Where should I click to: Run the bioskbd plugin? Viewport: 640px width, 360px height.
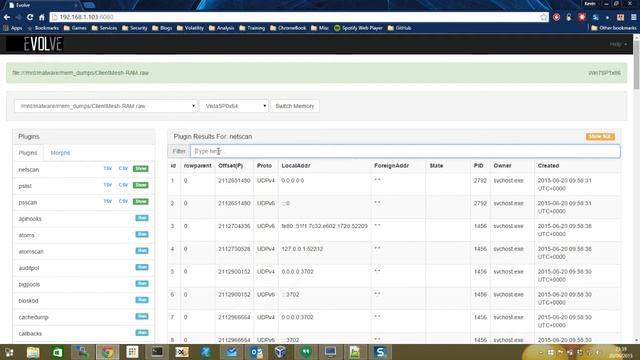click(142, 300)
